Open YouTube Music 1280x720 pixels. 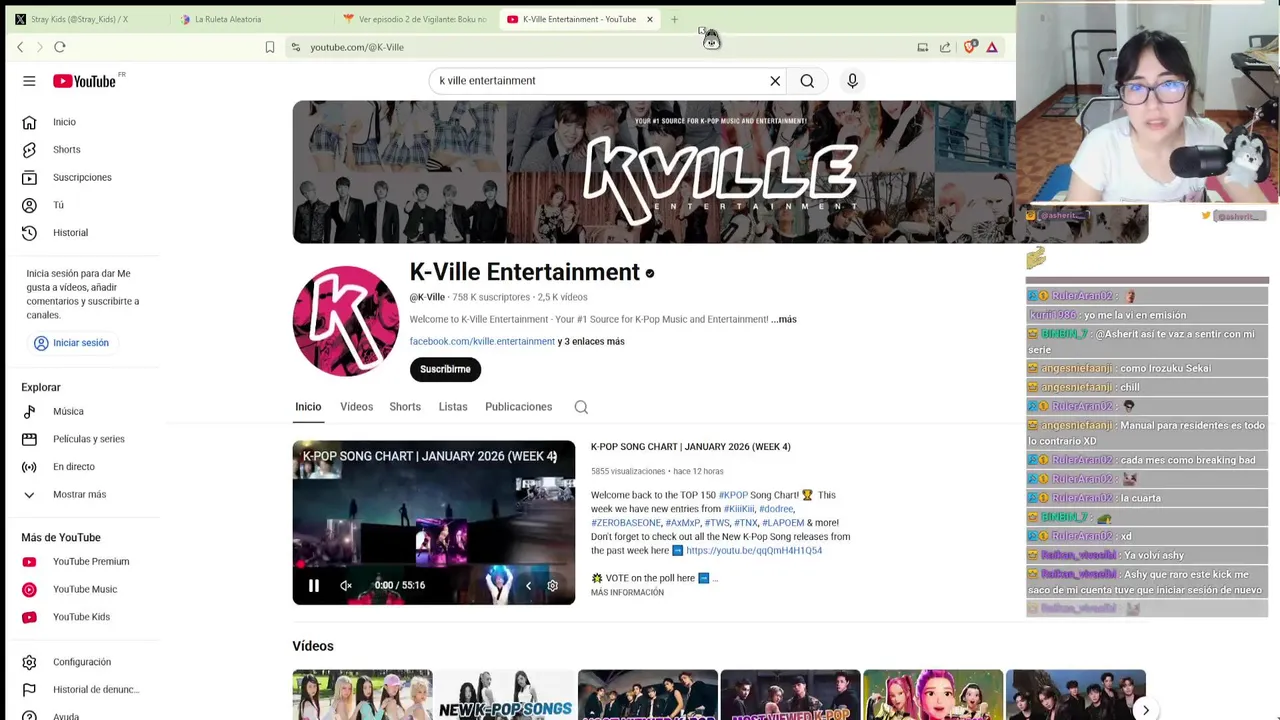click(x=84, y=589)
